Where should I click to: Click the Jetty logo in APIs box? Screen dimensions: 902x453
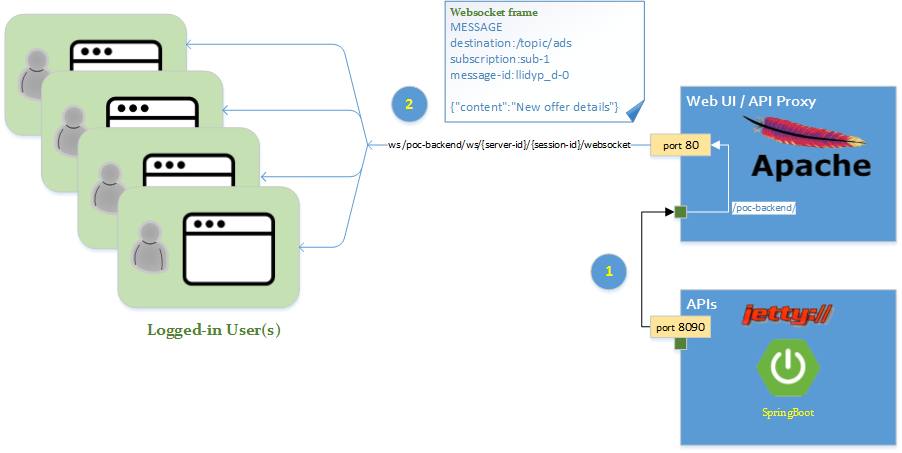788,314
